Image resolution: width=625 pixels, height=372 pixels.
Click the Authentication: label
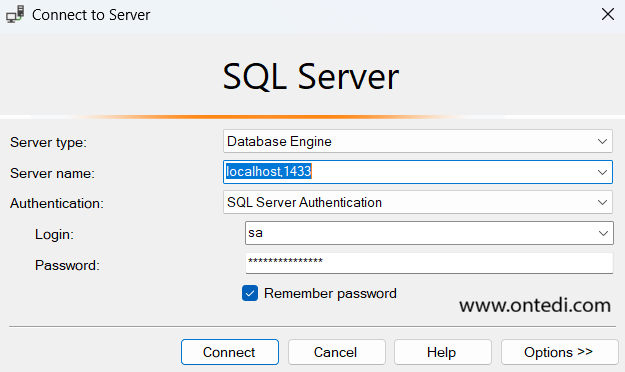57,204
